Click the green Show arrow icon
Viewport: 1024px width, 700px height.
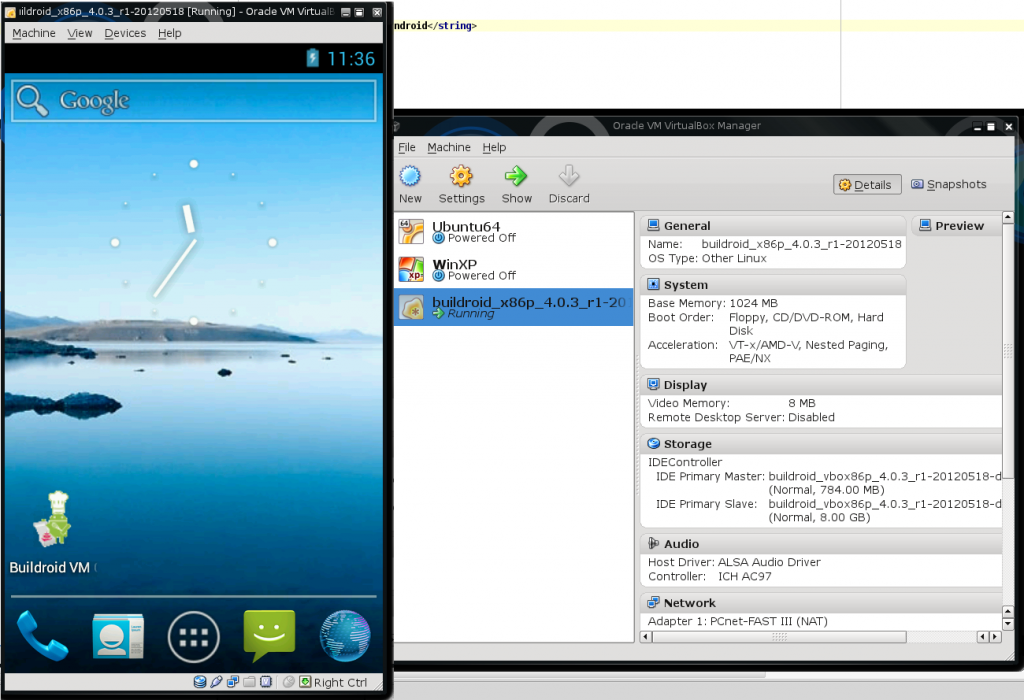click(x=516, y=176)
